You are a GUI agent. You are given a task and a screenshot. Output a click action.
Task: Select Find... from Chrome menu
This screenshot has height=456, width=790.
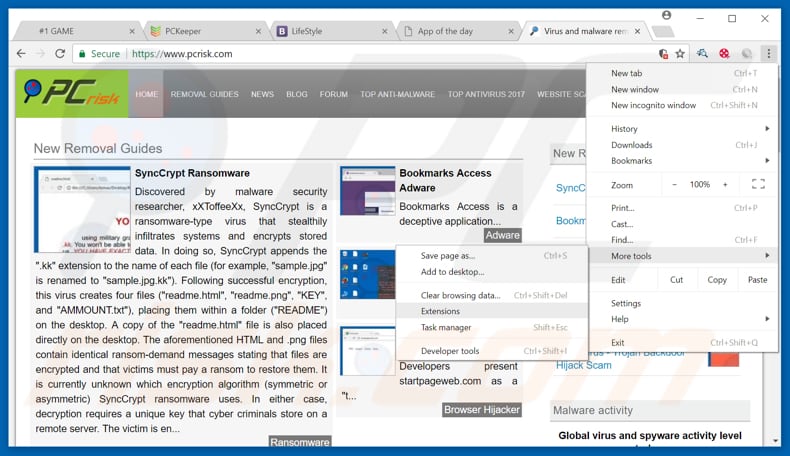(x=682, y=240)
